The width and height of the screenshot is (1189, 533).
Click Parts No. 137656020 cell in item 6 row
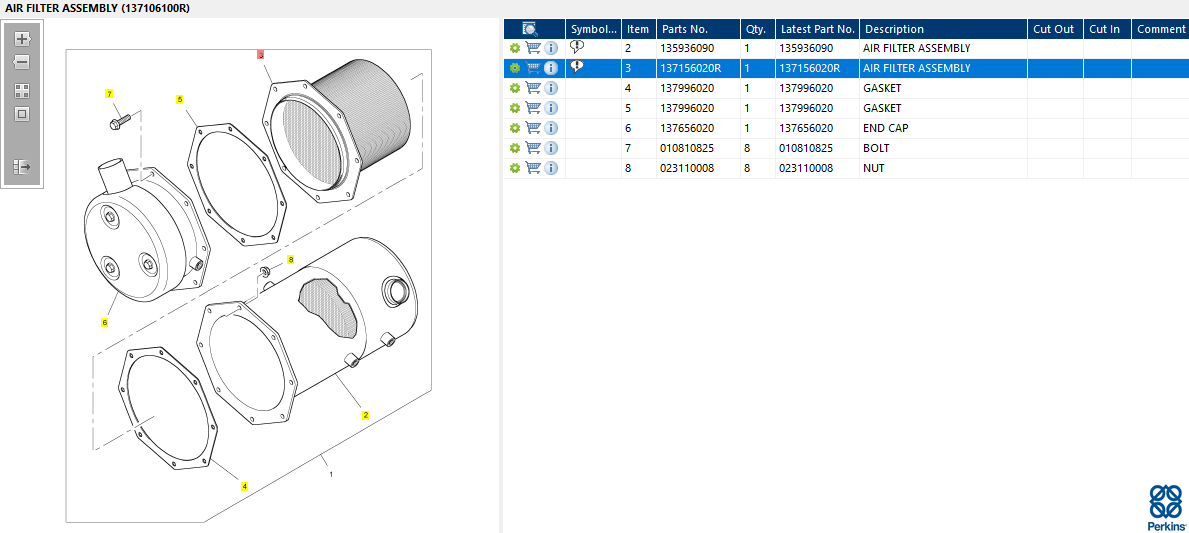pos(698,128)
